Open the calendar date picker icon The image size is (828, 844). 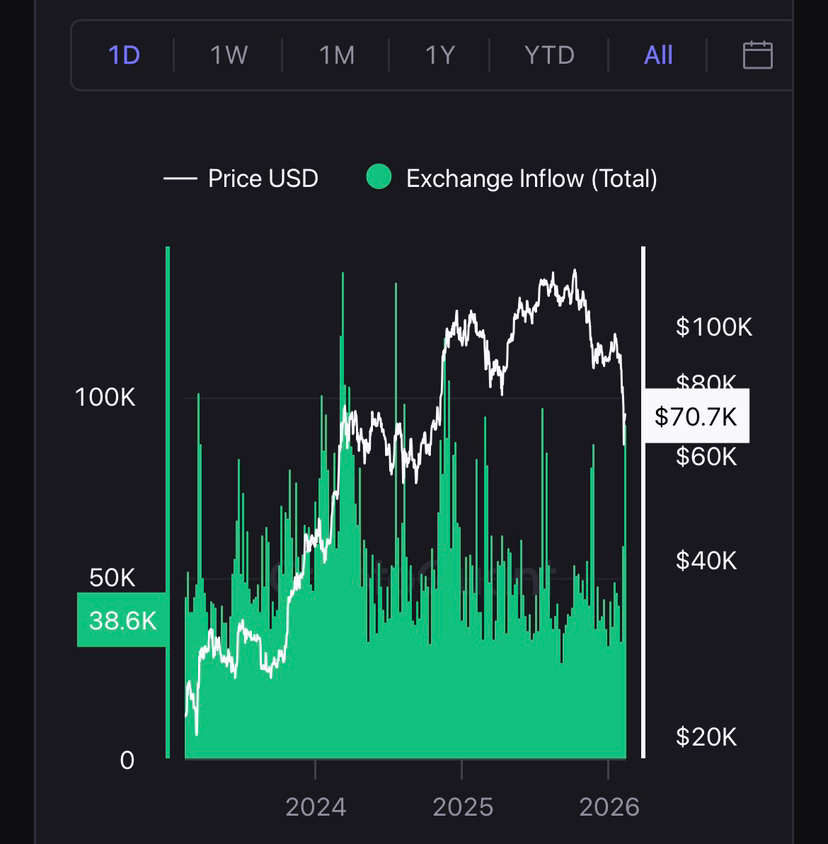point(757,55)
